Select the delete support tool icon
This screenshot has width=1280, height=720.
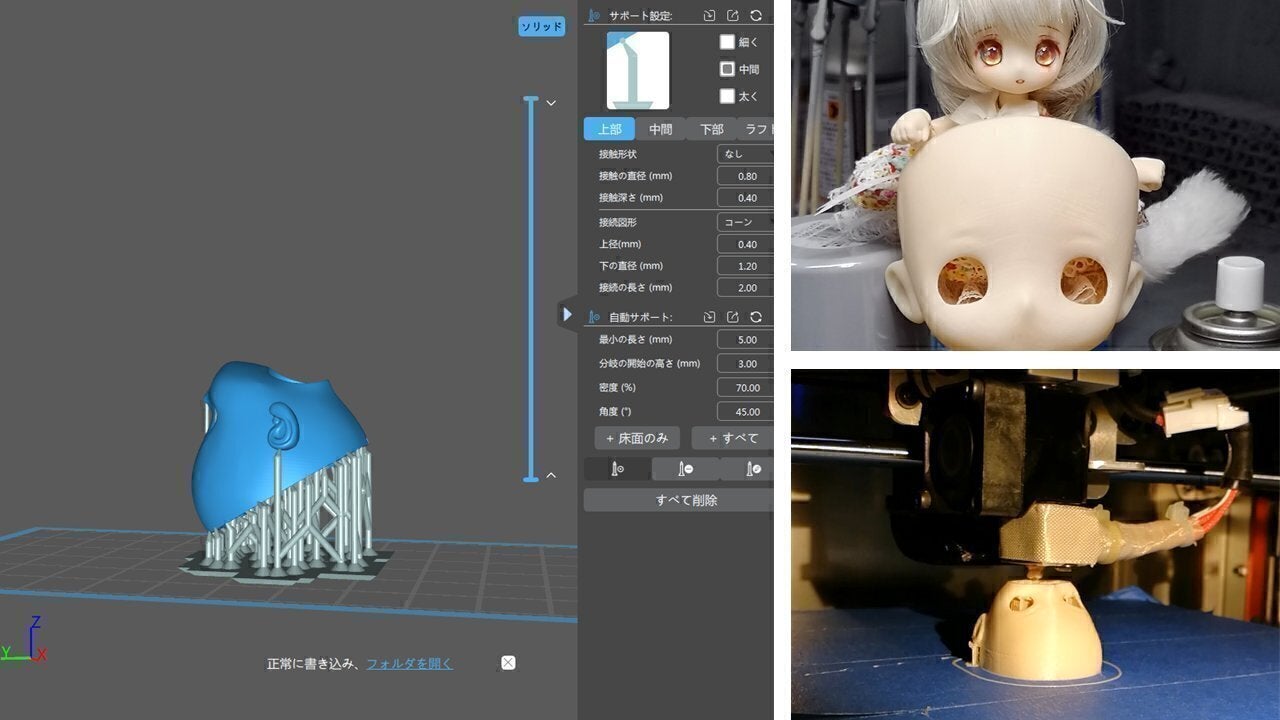[686, 468]
